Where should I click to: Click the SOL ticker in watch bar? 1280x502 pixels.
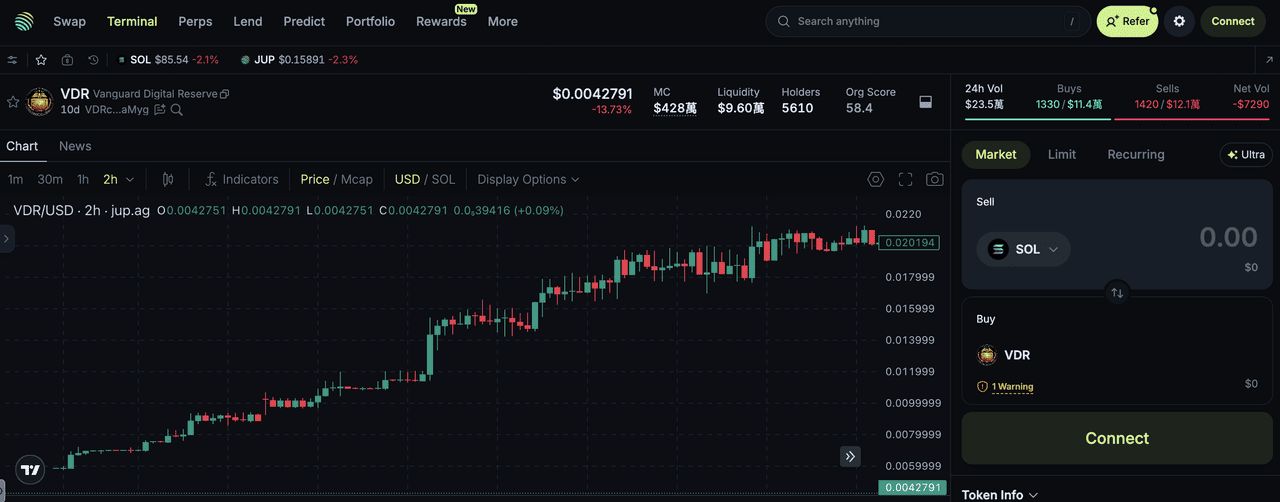167,60
